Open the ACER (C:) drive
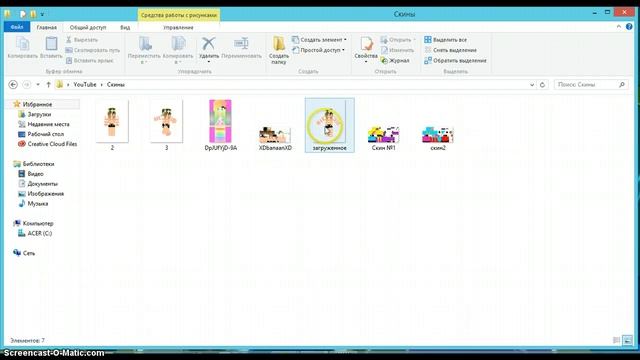The image size is (640, 360). pyautogui.click(x=39, y=233)
